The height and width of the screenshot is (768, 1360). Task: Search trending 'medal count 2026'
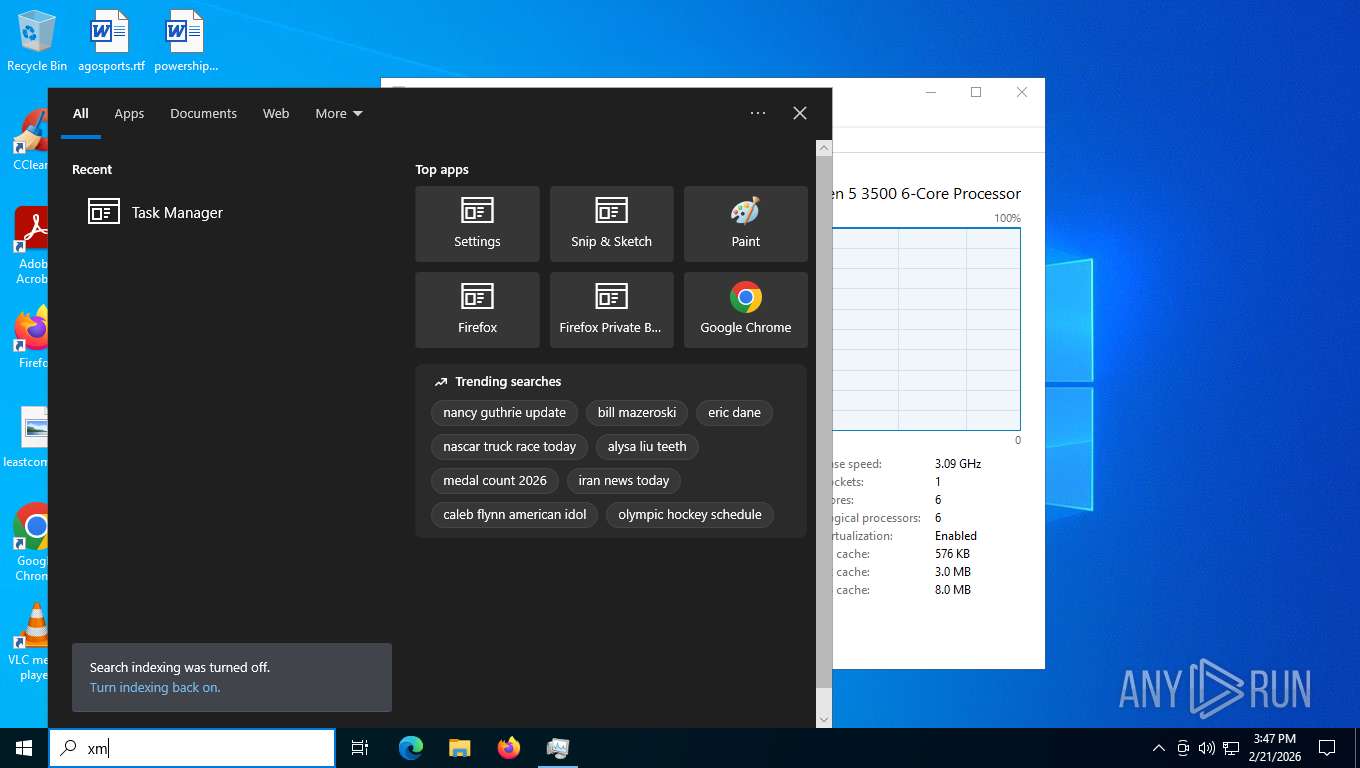(x=495, y=480)
